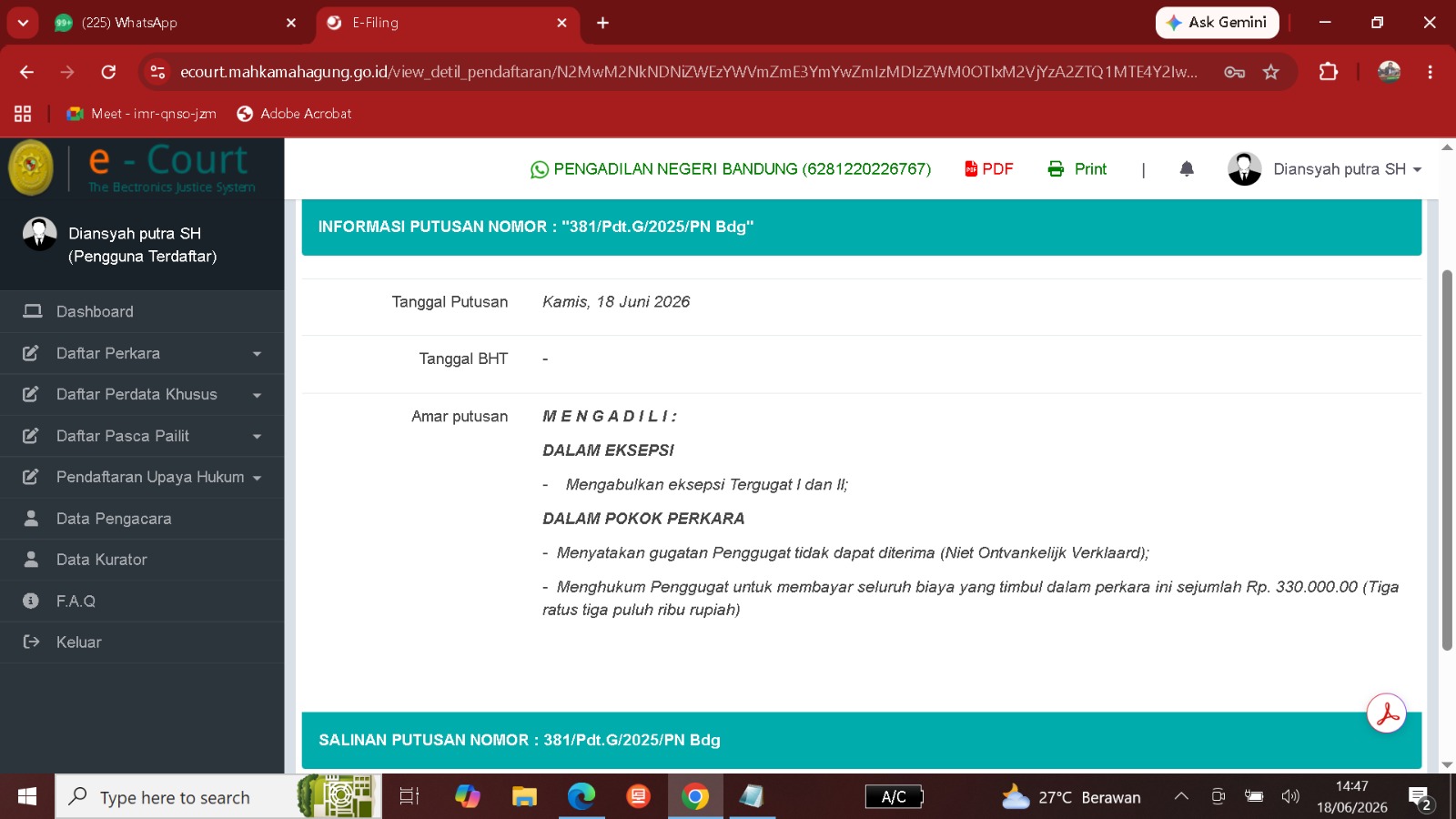Open Windows notification center
The image size is (1456, 819).
click(1421, 798)
